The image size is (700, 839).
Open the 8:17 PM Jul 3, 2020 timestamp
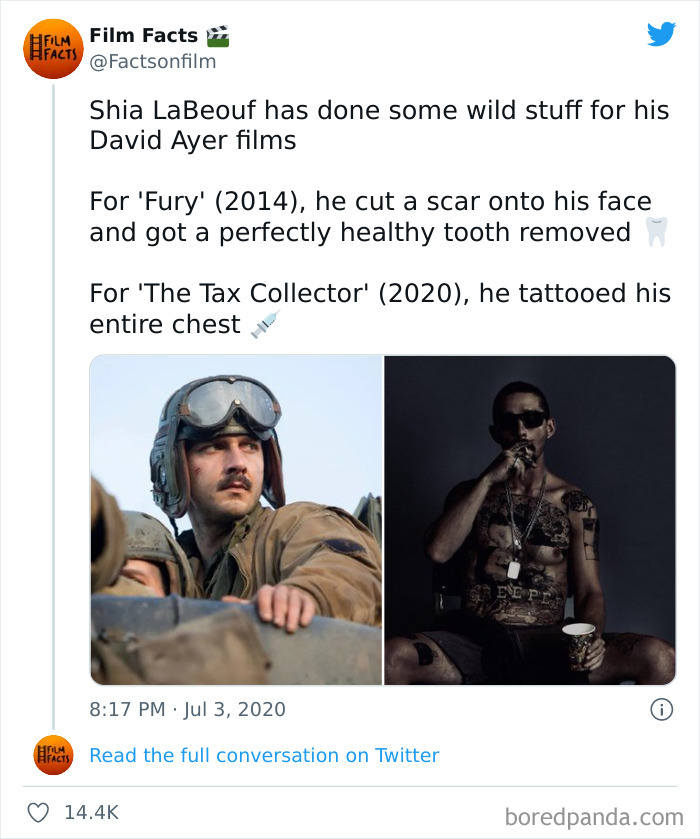coord(187,709)
